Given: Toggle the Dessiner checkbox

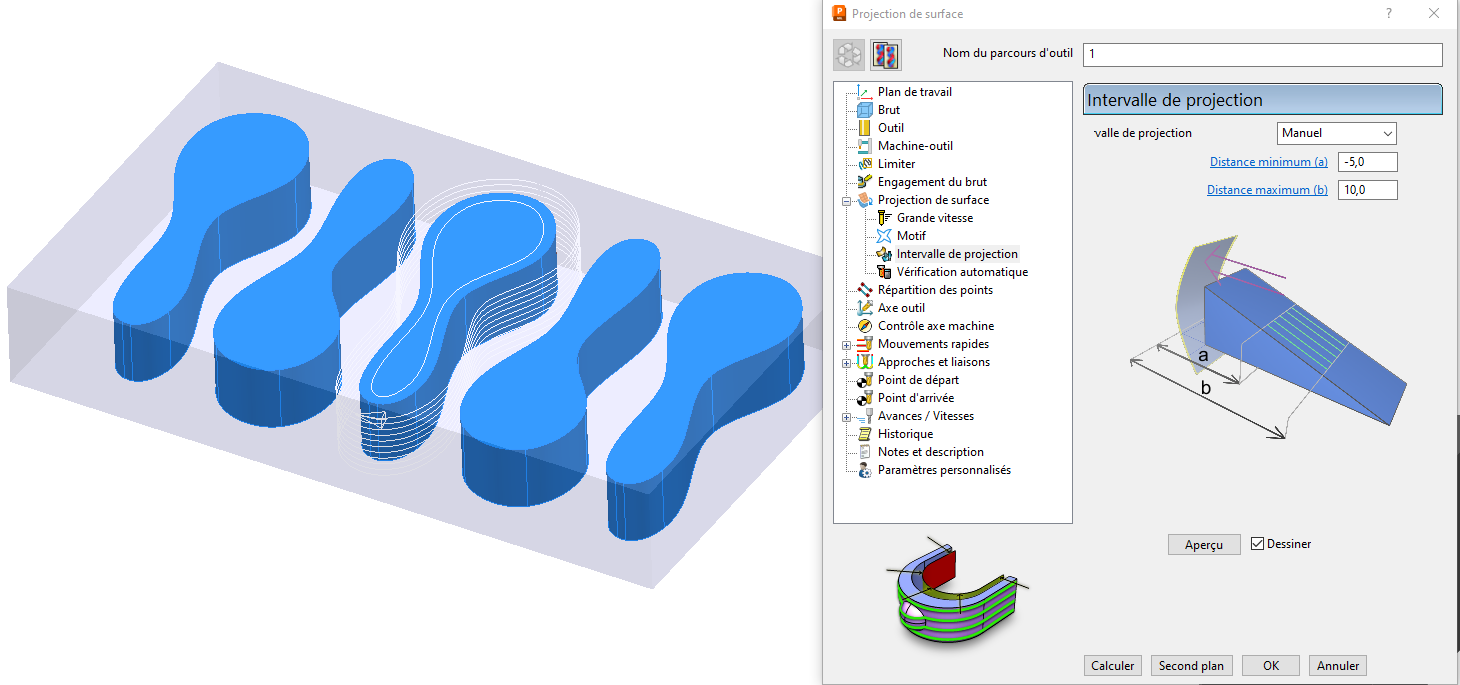Looking at the screenshot, I should pyautogui.click(x=1258, y=544).
